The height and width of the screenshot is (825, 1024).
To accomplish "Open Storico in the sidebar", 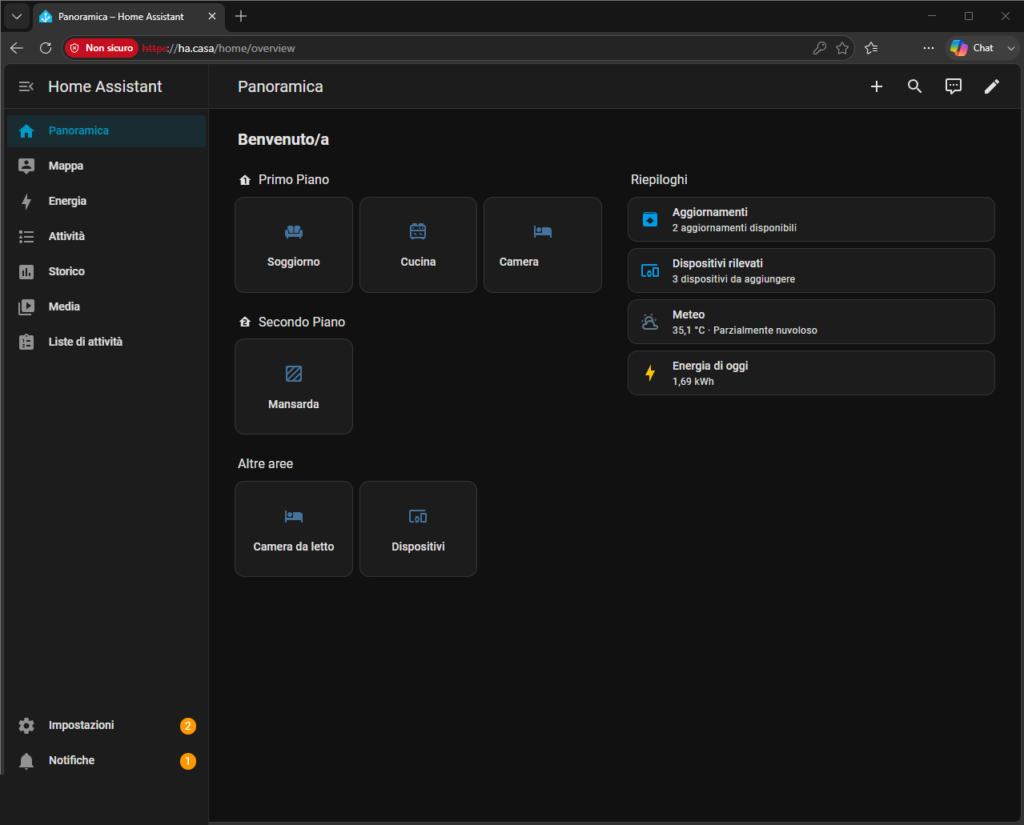I will (106, 272).
